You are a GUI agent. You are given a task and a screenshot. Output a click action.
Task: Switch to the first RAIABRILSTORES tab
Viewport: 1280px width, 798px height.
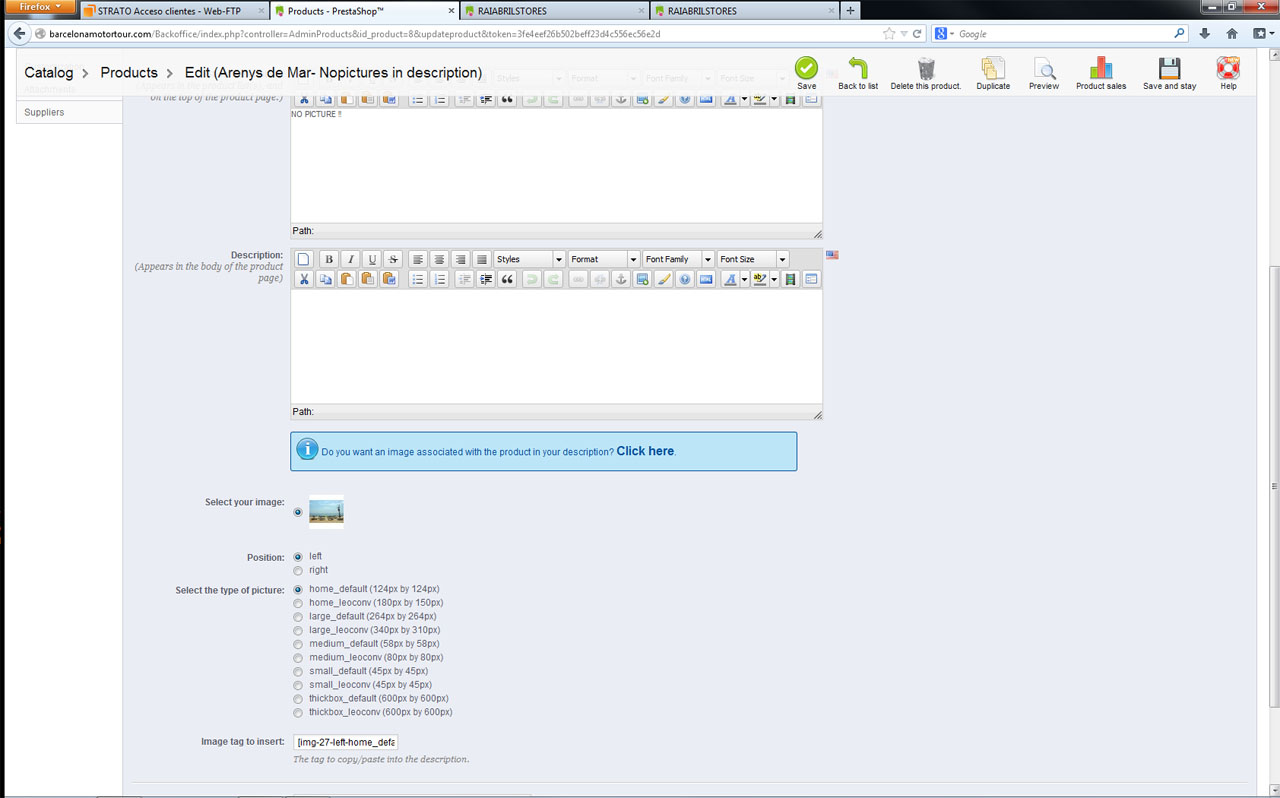click(x=554, y=11)
